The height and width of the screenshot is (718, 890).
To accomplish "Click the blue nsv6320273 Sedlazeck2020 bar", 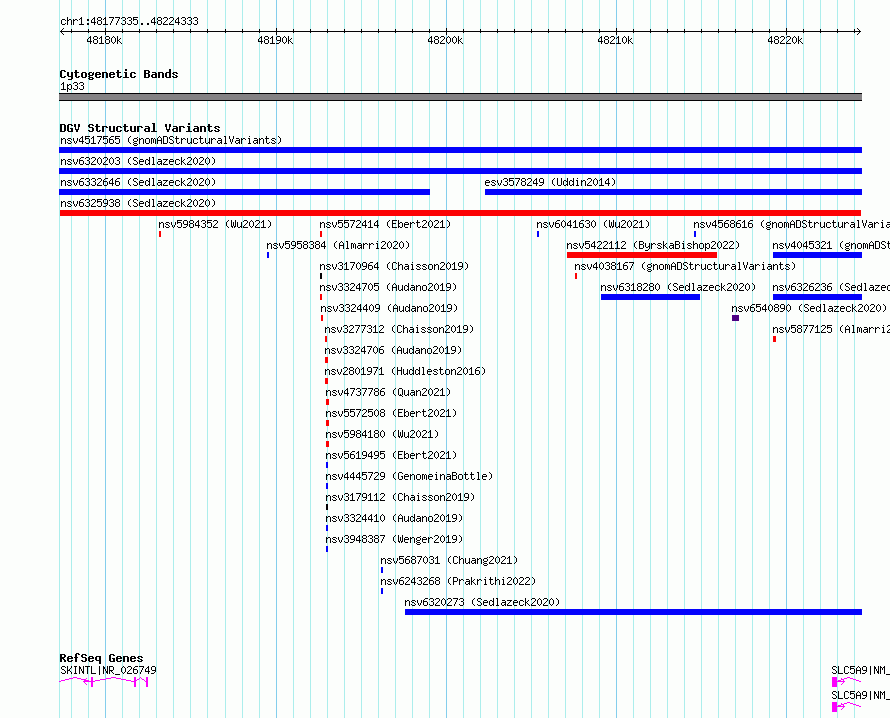I will point(633,612).
